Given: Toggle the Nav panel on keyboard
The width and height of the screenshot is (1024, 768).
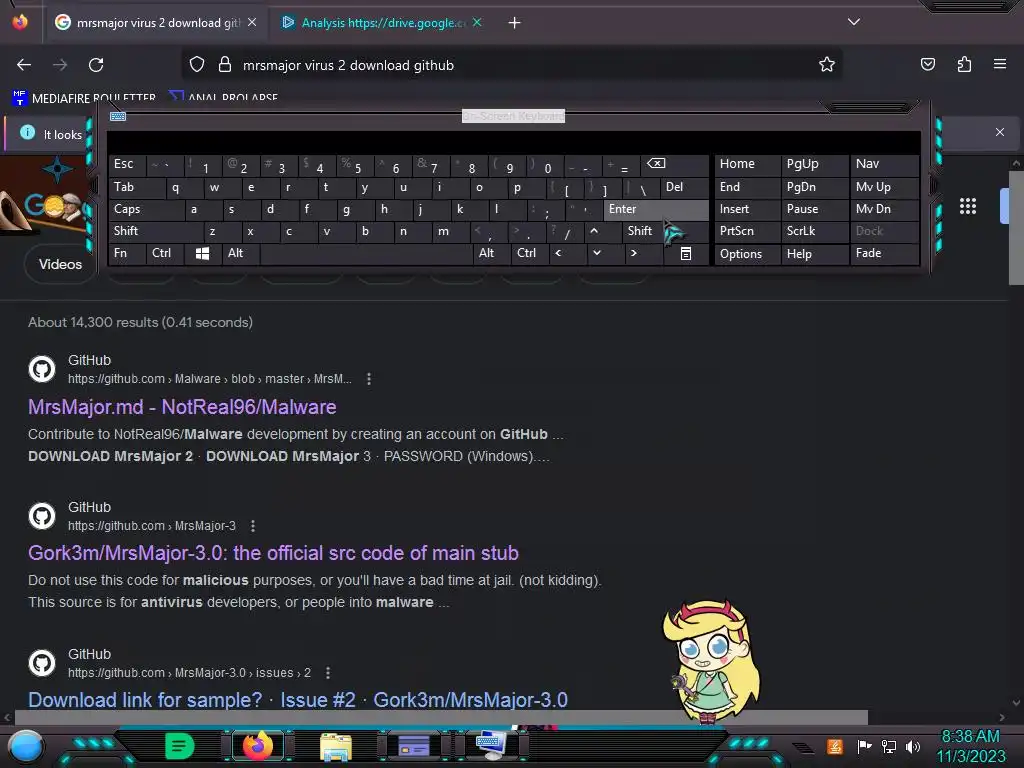Looking at the screenshot, I should 884,165.
